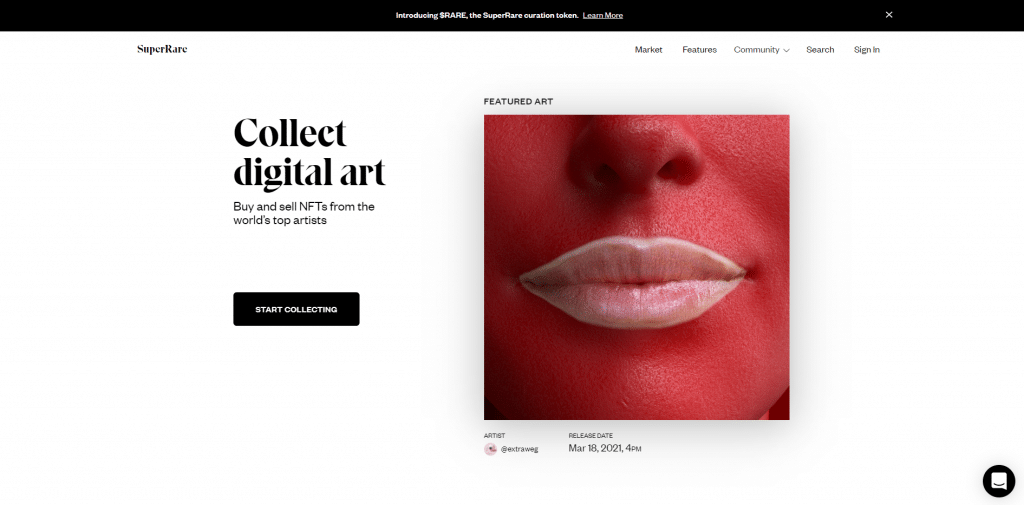Follow the Learn More link in banner
This screenshot has width=1024, height=505.
tap(603, 15)
